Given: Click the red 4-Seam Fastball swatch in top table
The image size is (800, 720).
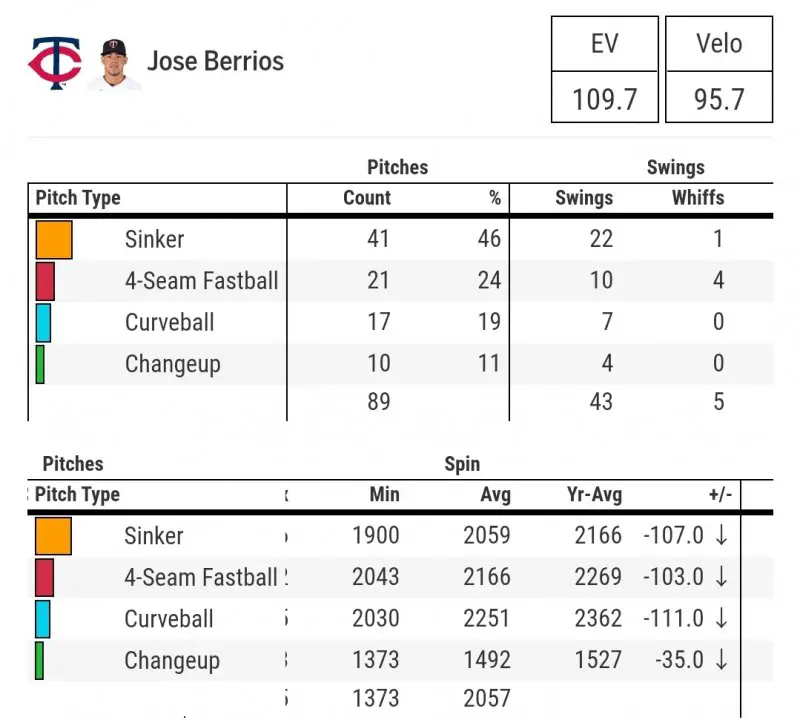Looking at the screenshot, I should pos(45,281).
